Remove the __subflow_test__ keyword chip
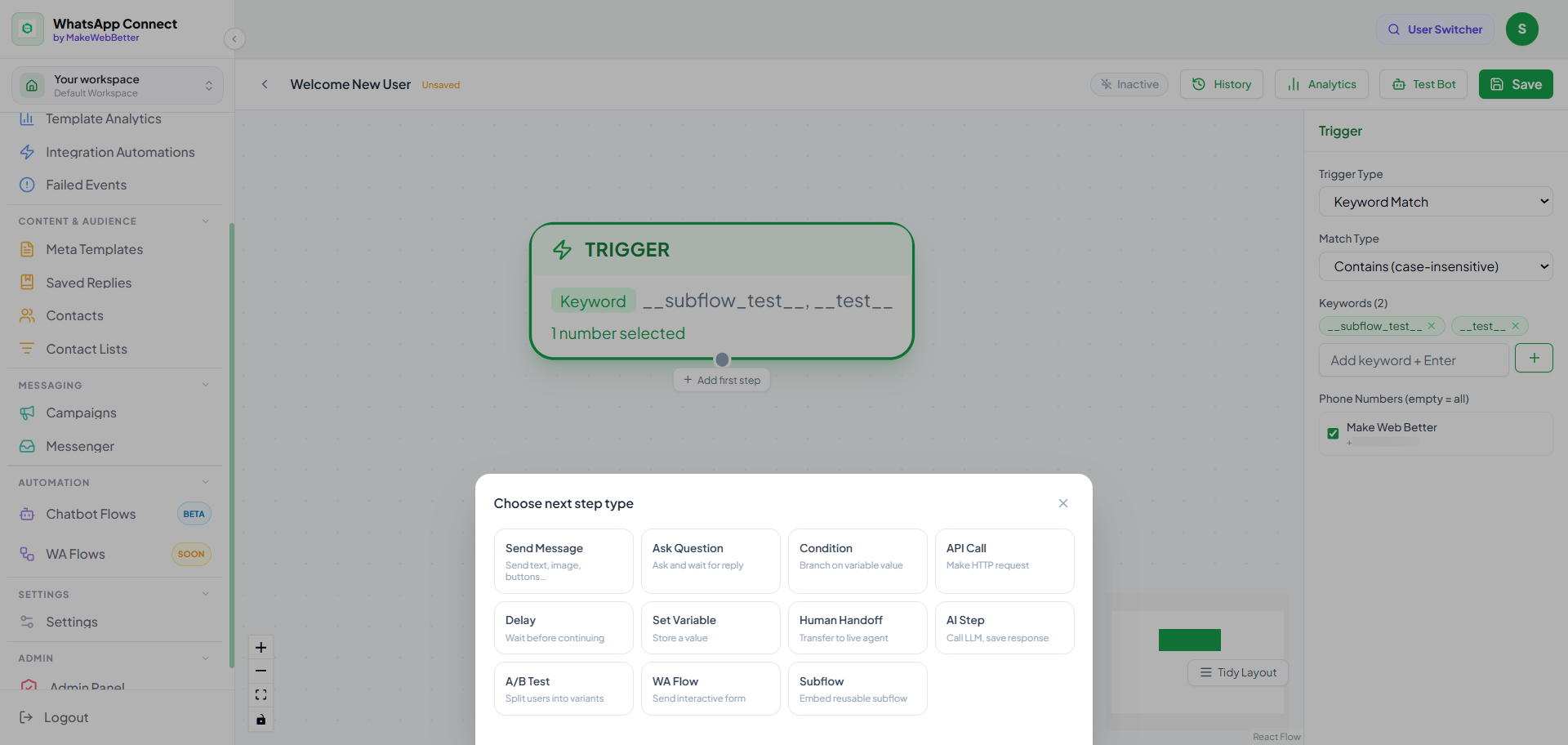The height and width of the screenshot is (745, 1568). coord(1431,326)
